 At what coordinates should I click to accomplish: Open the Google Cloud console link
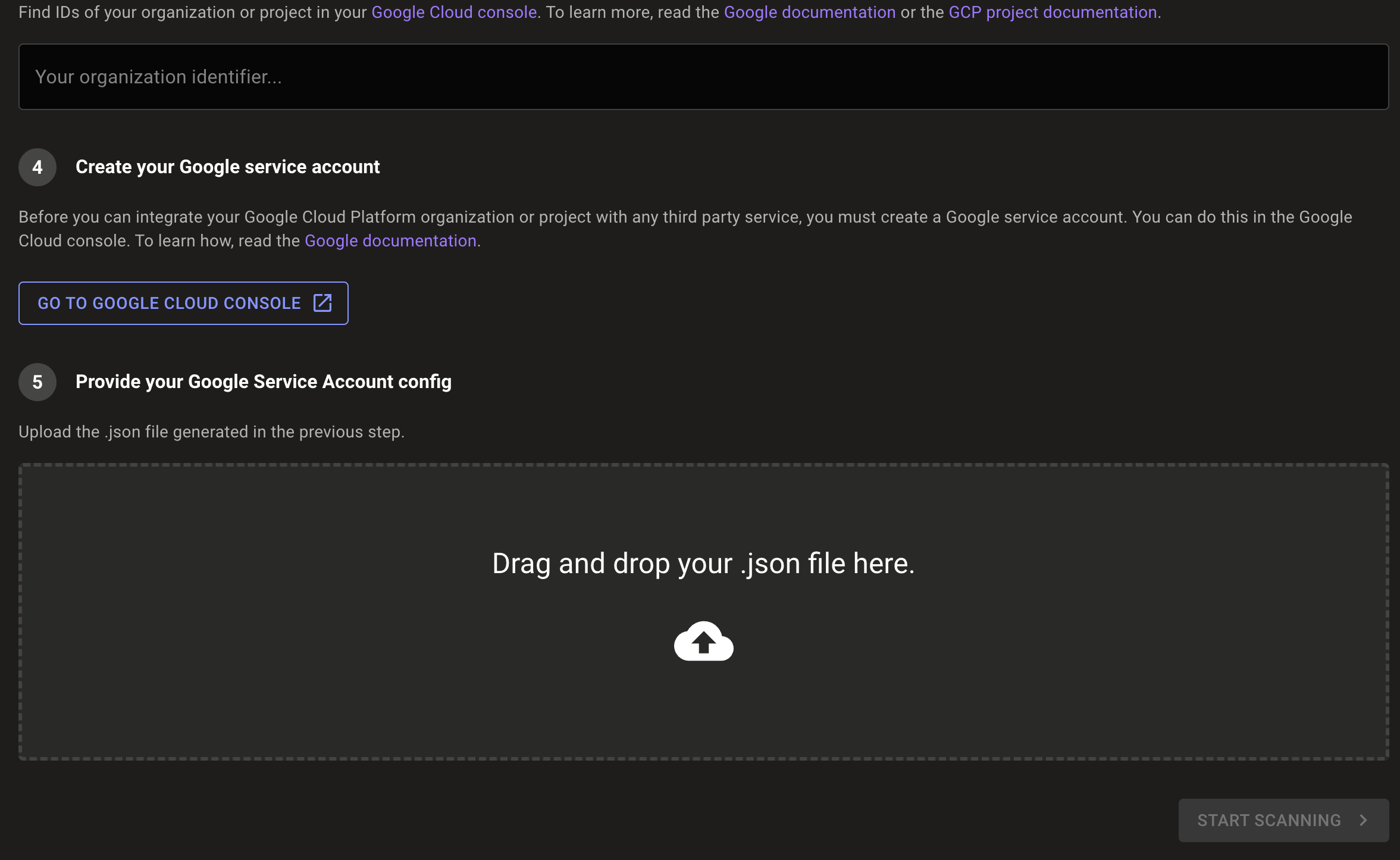tap(454, 12)
